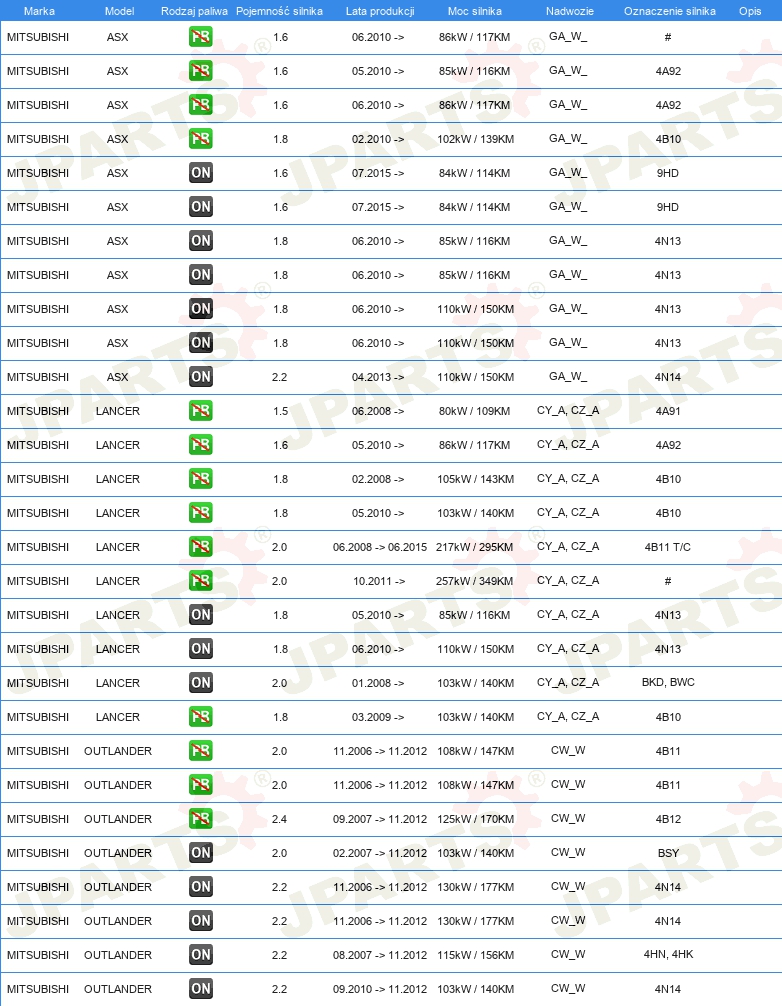Screen dimensions: 782x1006
Task: Select the 4B12 engine code cell
Action: [668, 819]
